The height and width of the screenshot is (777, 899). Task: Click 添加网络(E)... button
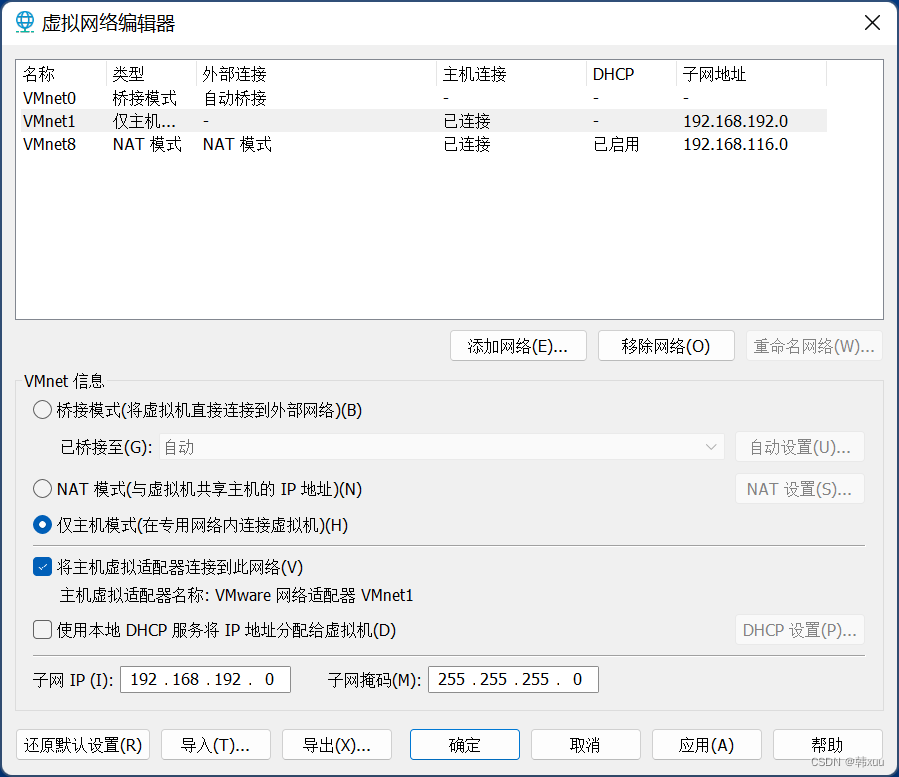click(518, 346)
